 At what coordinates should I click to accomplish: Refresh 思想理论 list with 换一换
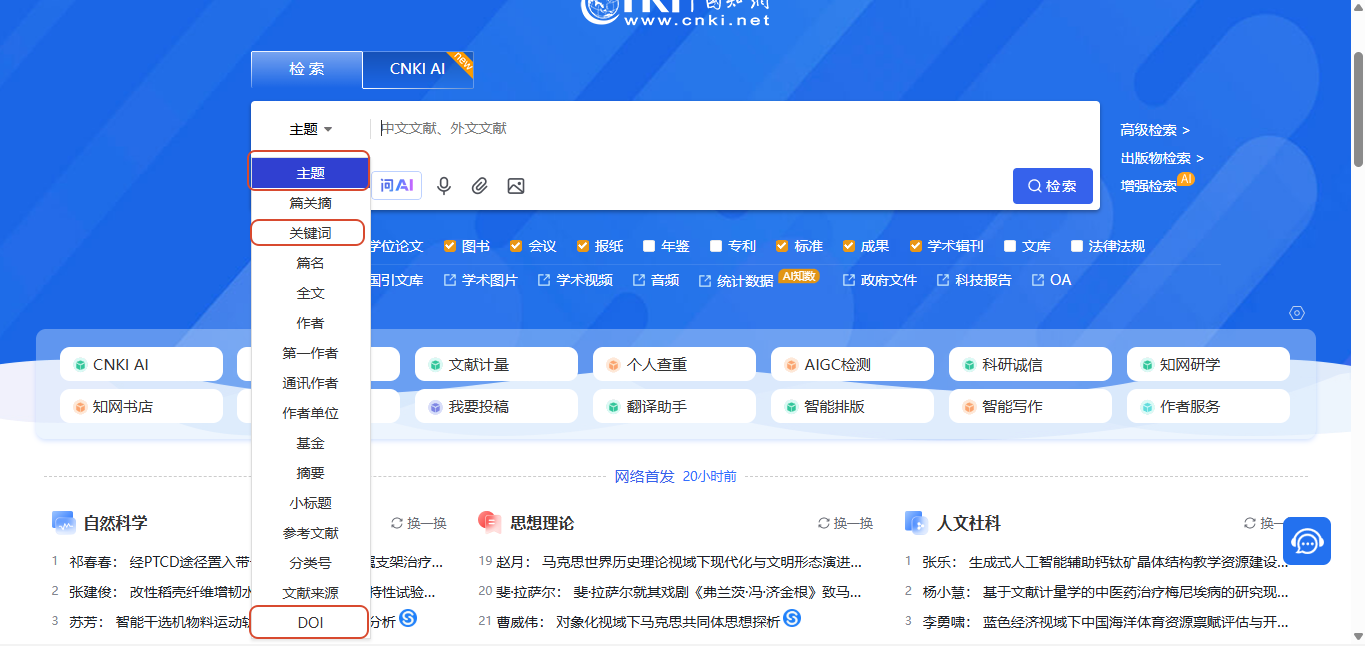point(846,523)
